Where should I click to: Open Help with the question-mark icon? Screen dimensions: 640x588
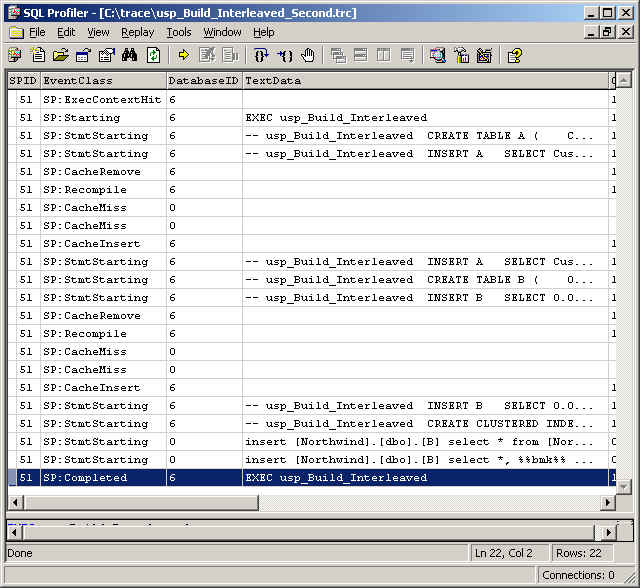pyautogui.click(x=514, y=55)
